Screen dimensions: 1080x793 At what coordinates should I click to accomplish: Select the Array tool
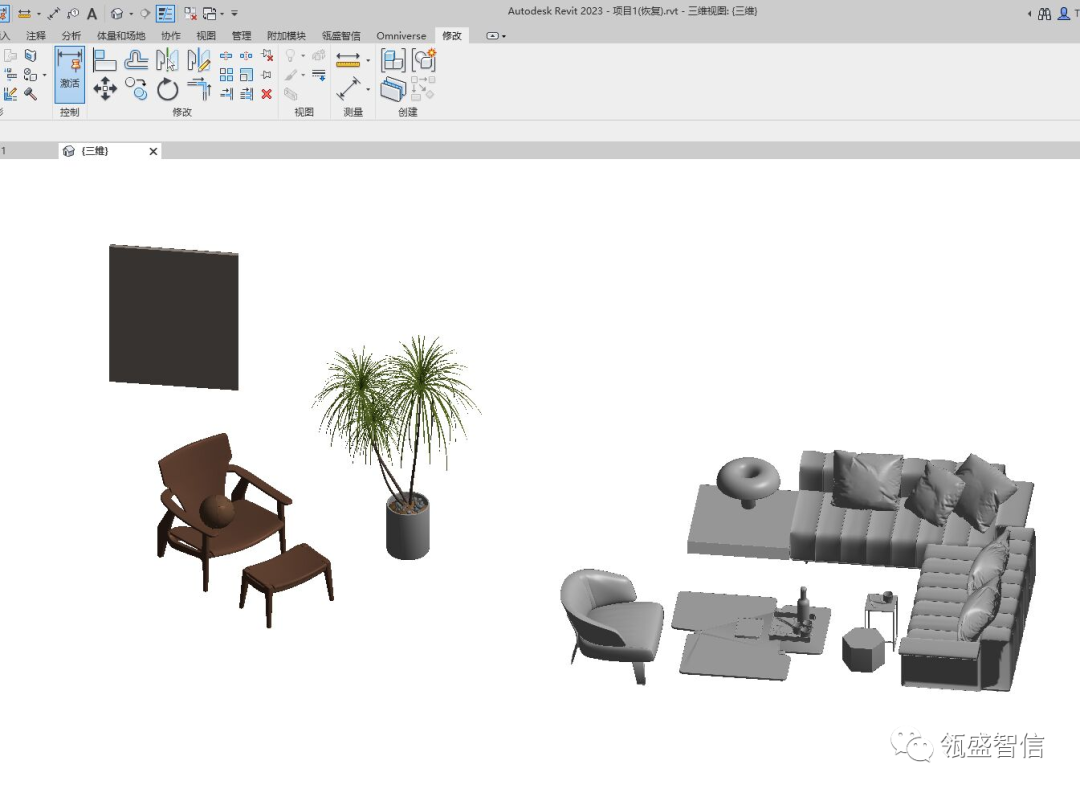(226, 74)
